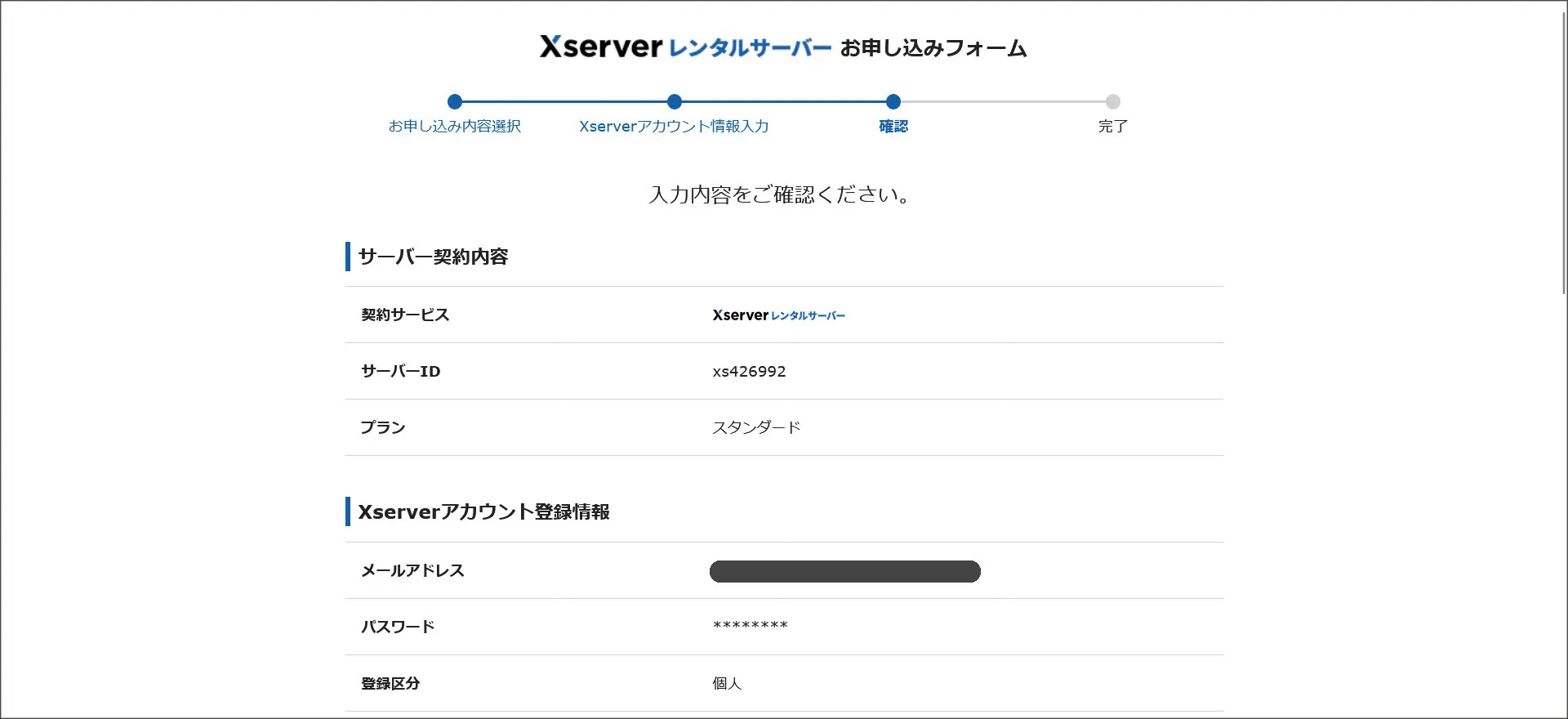Open the お申し込み内容選択 step label

pos(455,126)
